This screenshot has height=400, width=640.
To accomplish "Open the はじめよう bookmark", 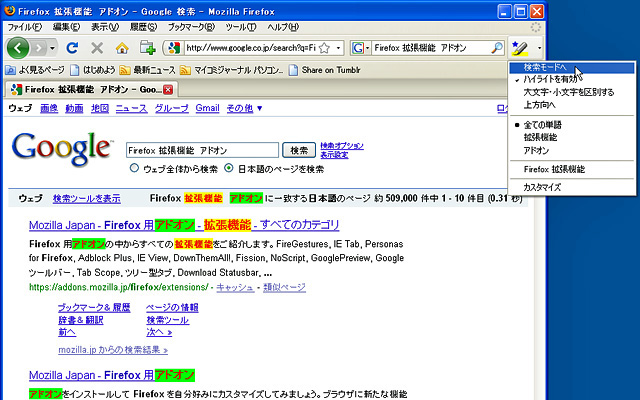I will click(93, 70).
